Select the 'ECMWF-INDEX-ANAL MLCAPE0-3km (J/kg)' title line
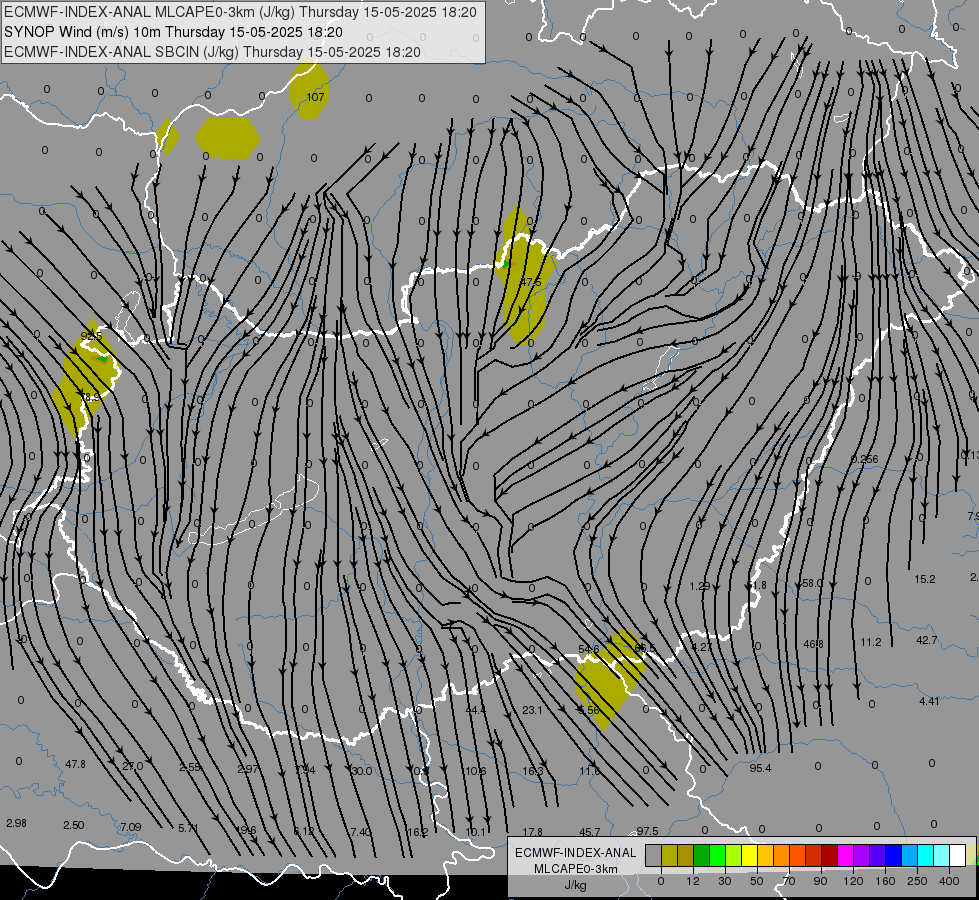 tap(240, 12)
